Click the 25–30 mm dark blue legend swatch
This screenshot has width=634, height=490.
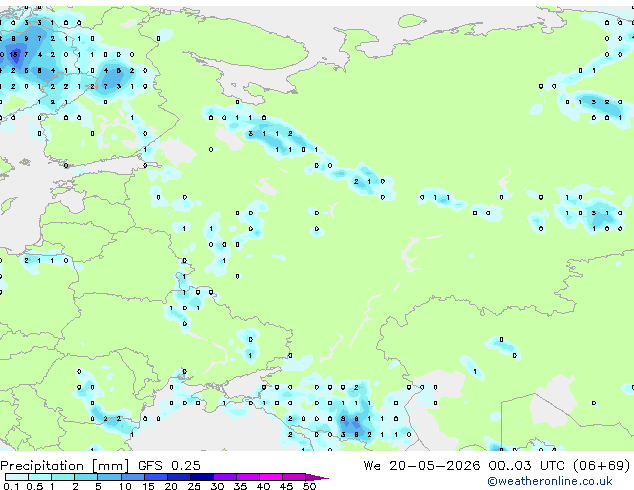click(x=202, y=477)
